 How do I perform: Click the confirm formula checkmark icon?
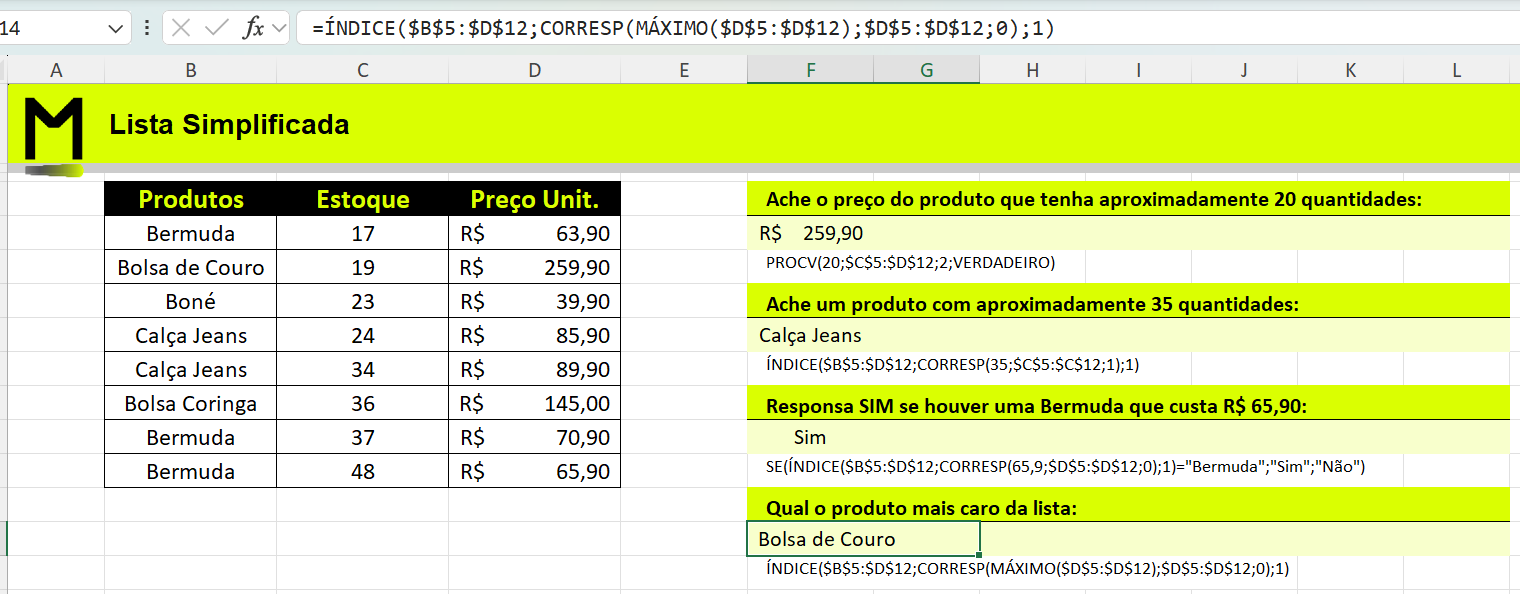click(216, 28)
